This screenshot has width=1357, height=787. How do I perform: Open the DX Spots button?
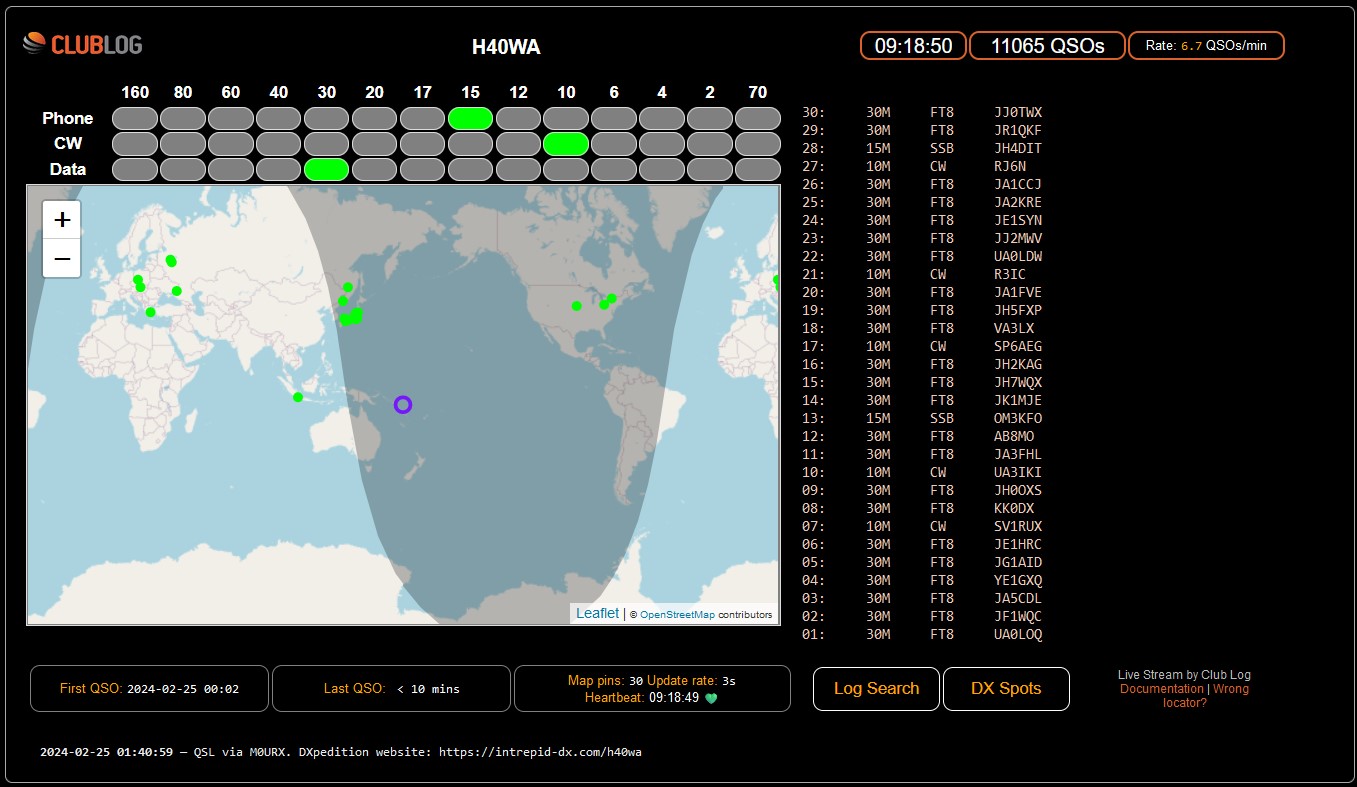click(1006, 688)
